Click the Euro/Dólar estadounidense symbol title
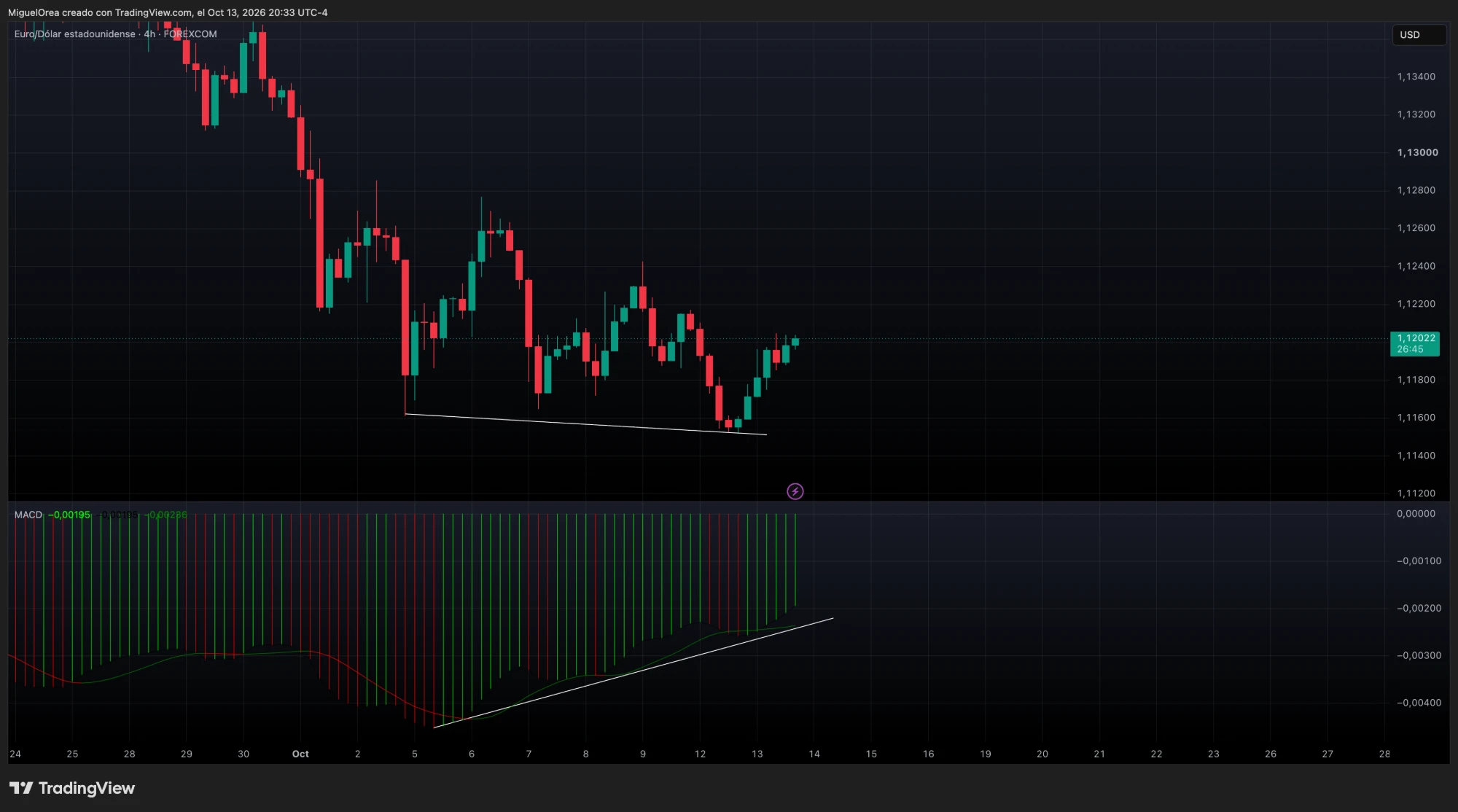This screenshot has width=1458, height=812. (75, 34)
